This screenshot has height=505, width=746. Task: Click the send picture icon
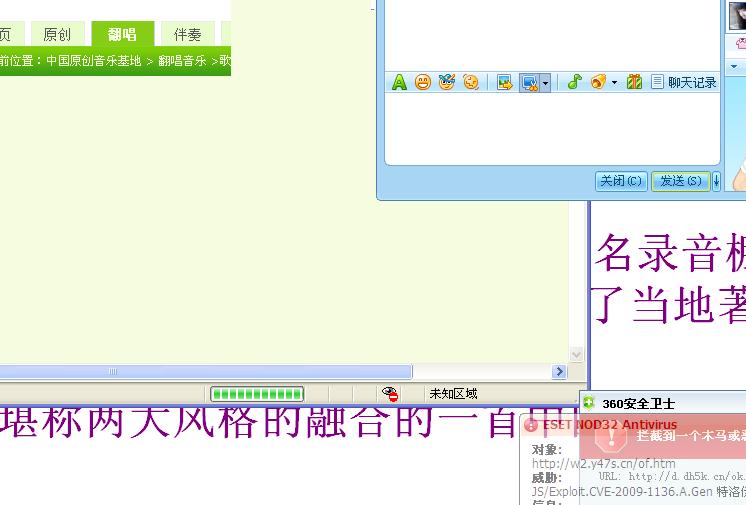coord(505,83)
